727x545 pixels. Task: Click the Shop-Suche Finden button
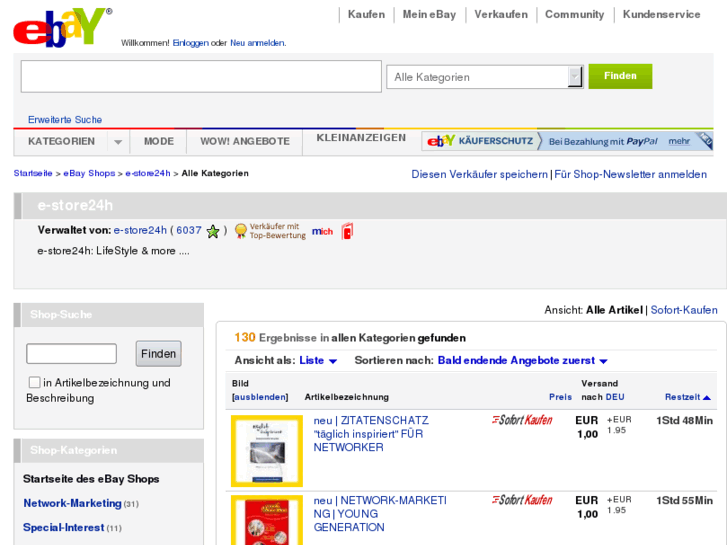(x=159, y=354)
